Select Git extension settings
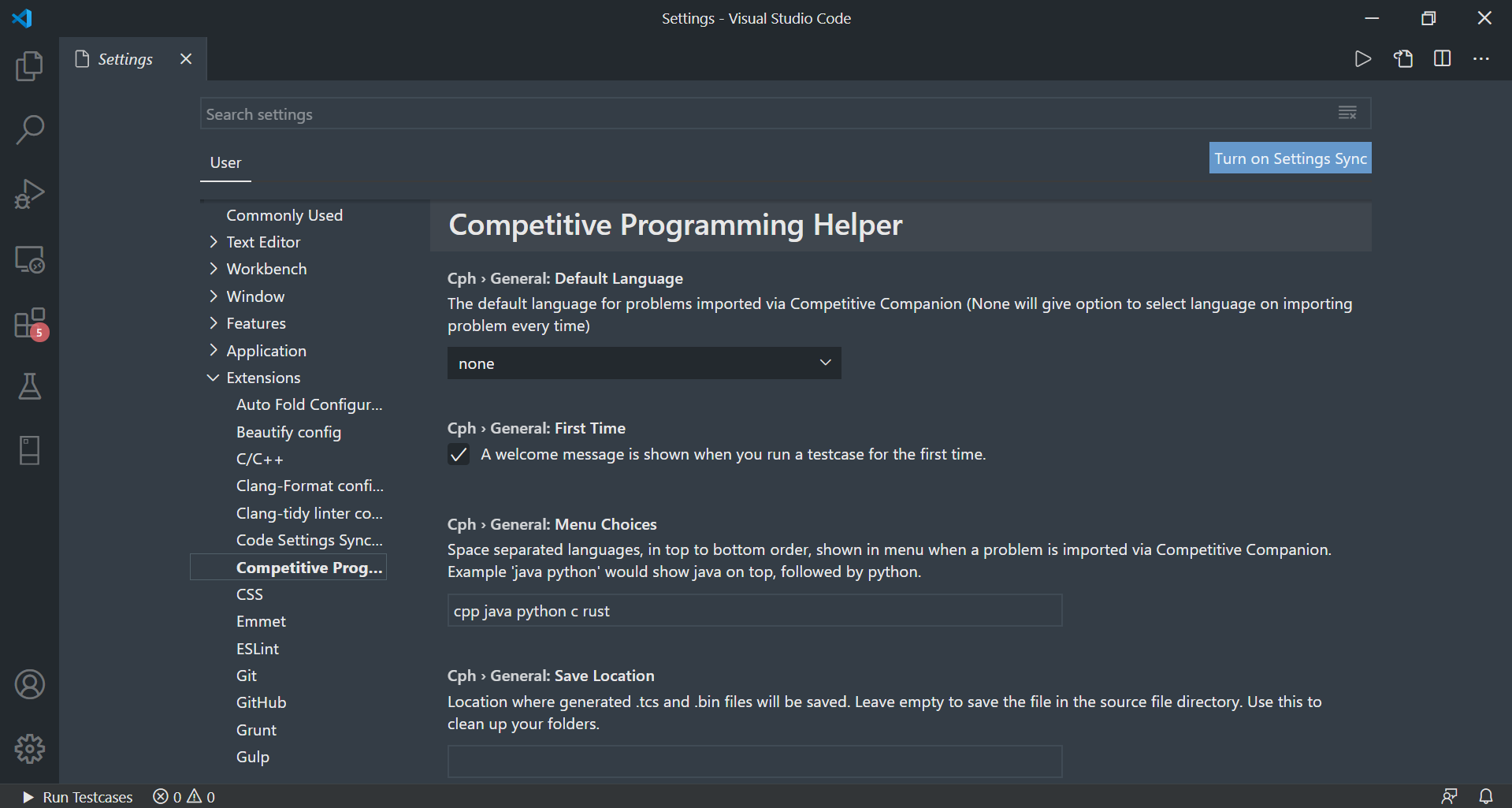This screenshot has height=808, width=1512. pyautogui.click(x=247, y=676)
